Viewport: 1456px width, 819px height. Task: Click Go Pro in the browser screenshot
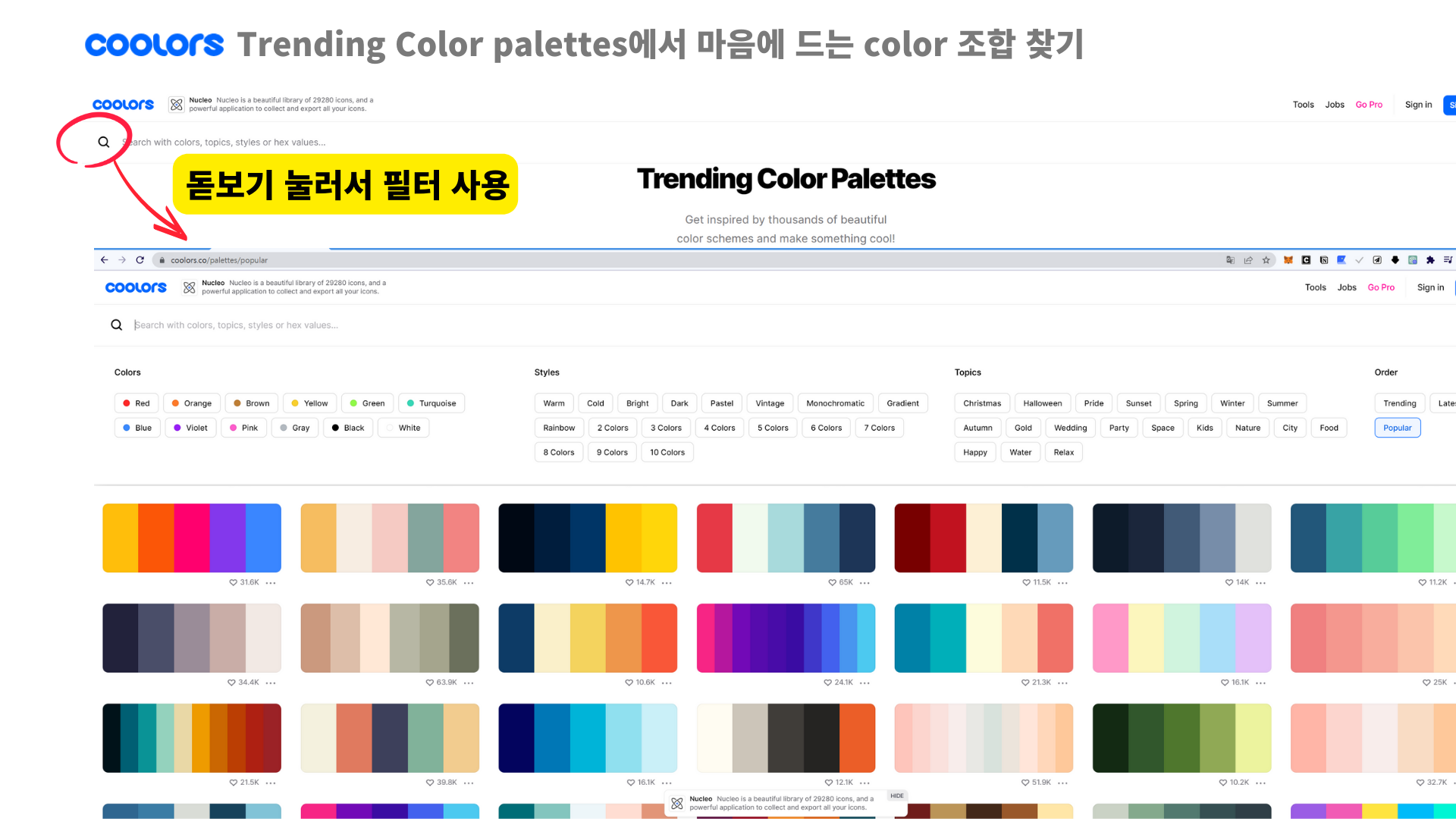pos(1381,287)
